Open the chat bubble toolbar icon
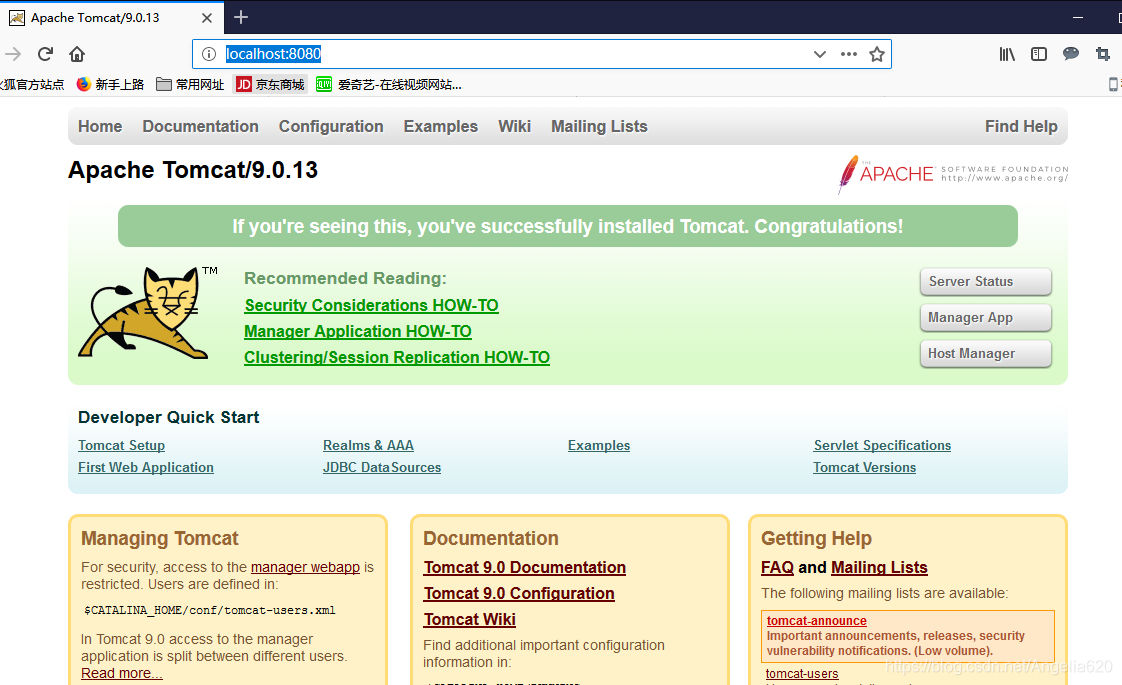Screen dimensions: 1122x685 tap(1070, 54)
